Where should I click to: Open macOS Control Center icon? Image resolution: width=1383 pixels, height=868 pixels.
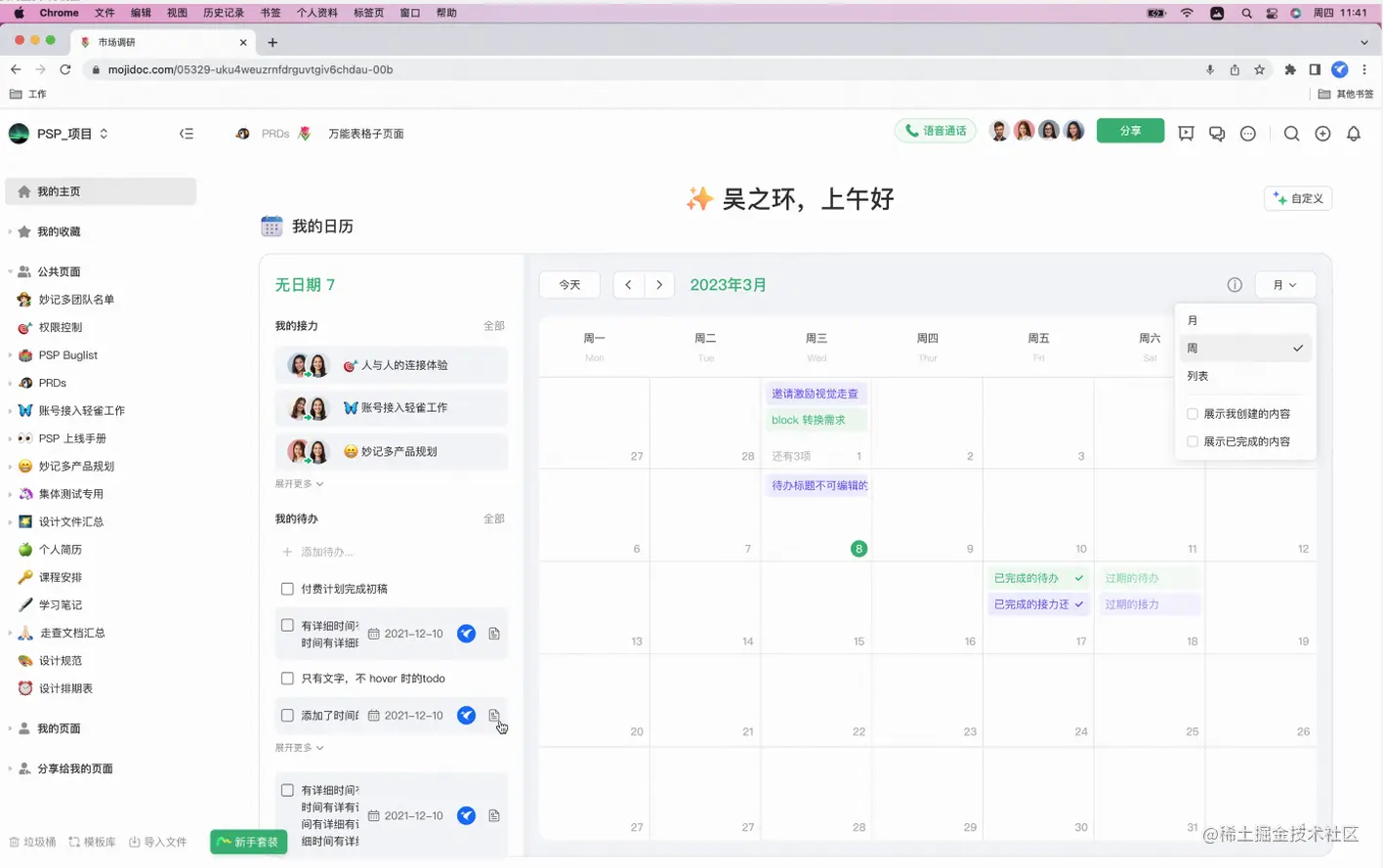1272,13
